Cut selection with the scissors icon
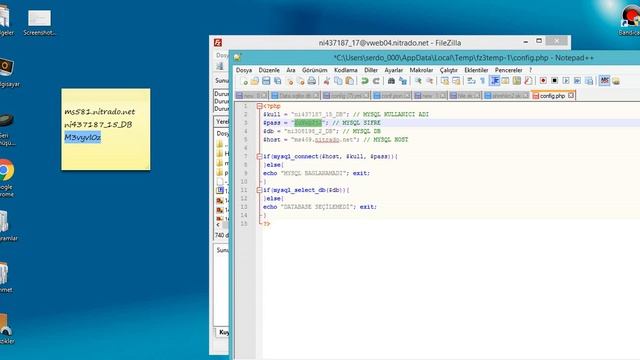640x360 pixels. (x=327, y=81)
